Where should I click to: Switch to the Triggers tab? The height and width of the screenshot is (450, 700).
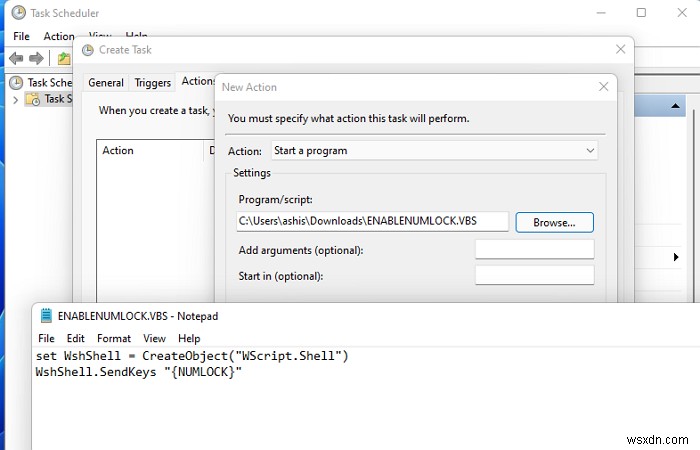[153, 83]
